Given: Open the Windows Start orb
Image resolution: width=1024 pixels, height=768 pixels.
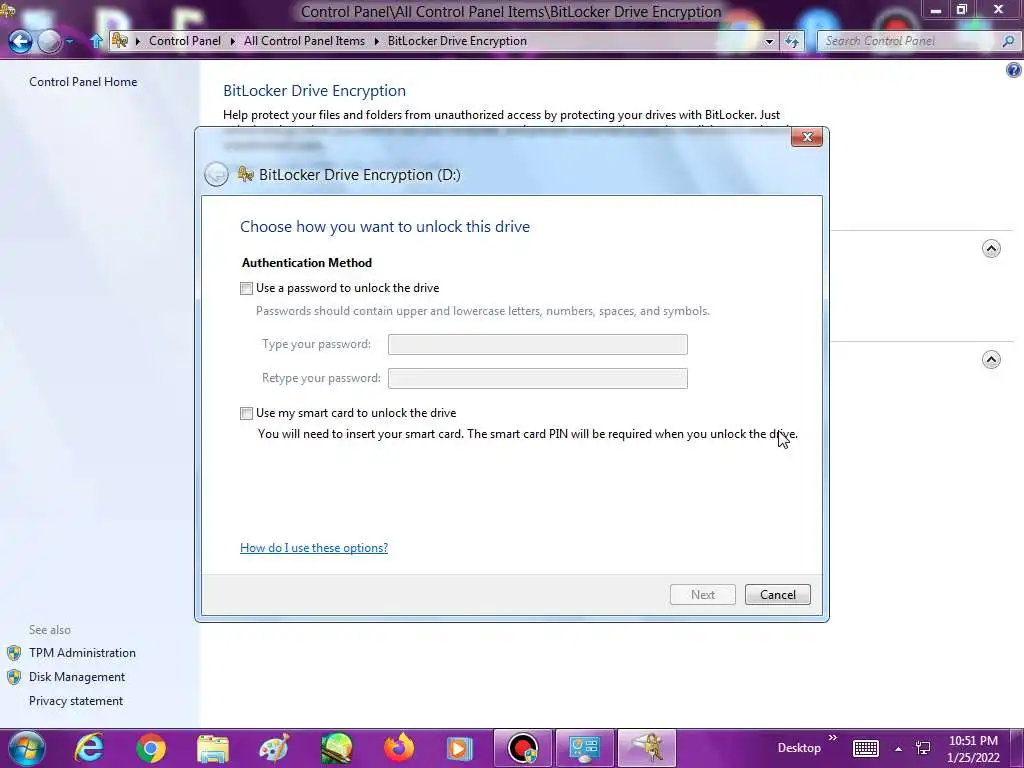Looking at the screenshot, I should coord(25,748).
